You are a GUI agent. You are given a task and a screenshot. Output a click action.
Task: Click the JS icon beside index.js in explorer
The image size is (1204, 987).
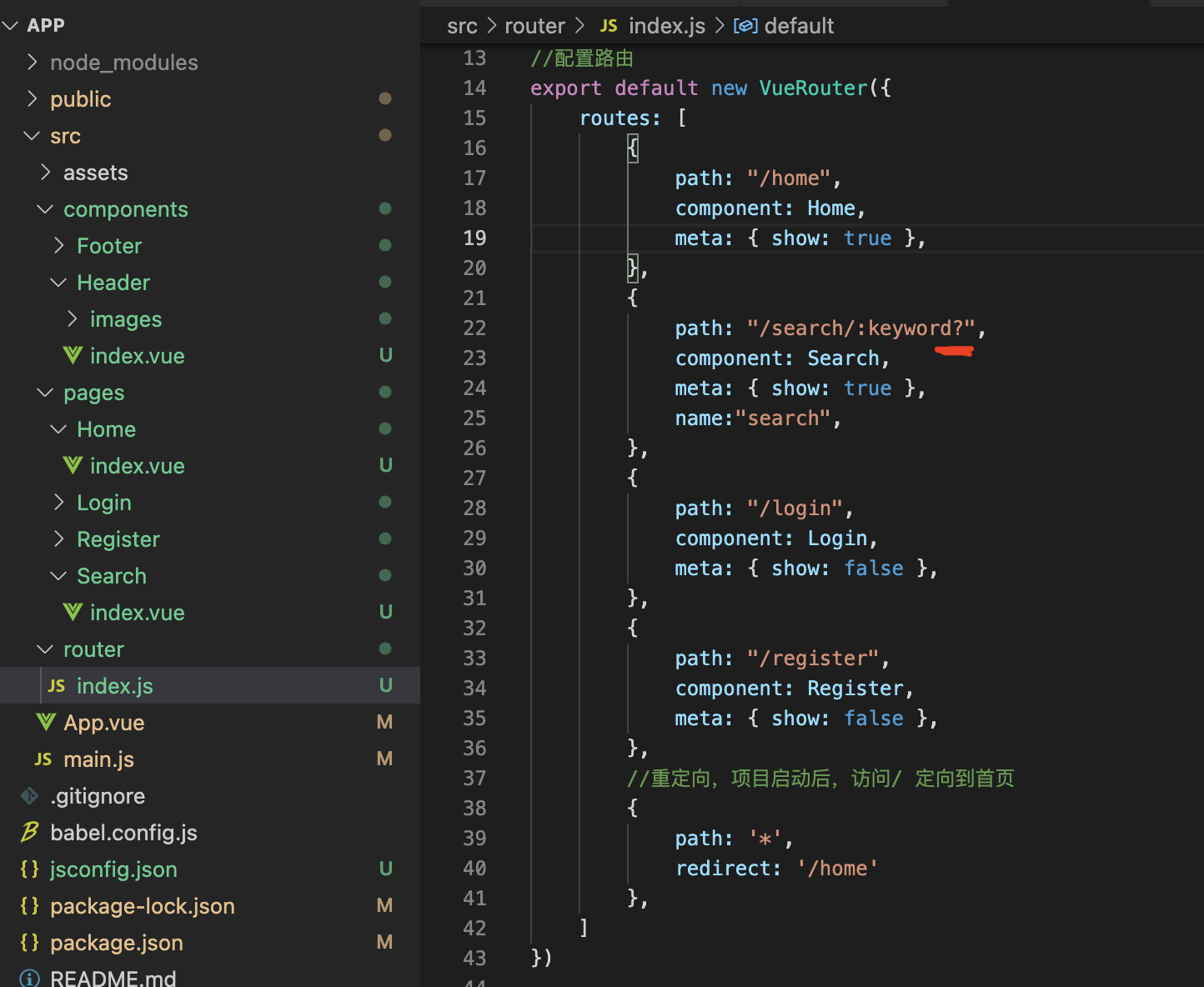point(57,685)
